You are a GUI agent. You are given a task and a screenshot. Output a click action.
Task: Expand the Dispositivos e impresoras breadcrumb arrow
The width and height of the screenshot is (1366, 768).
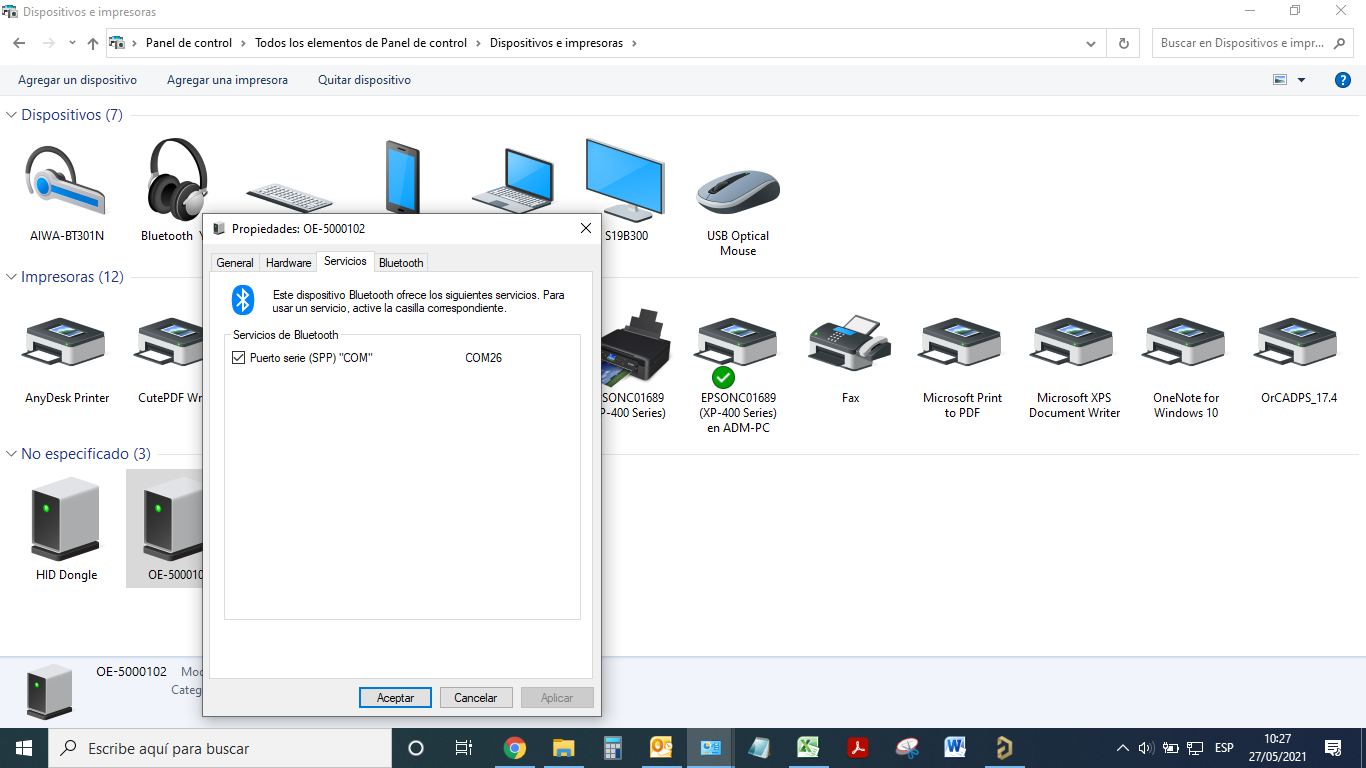(x=633, y=43)
